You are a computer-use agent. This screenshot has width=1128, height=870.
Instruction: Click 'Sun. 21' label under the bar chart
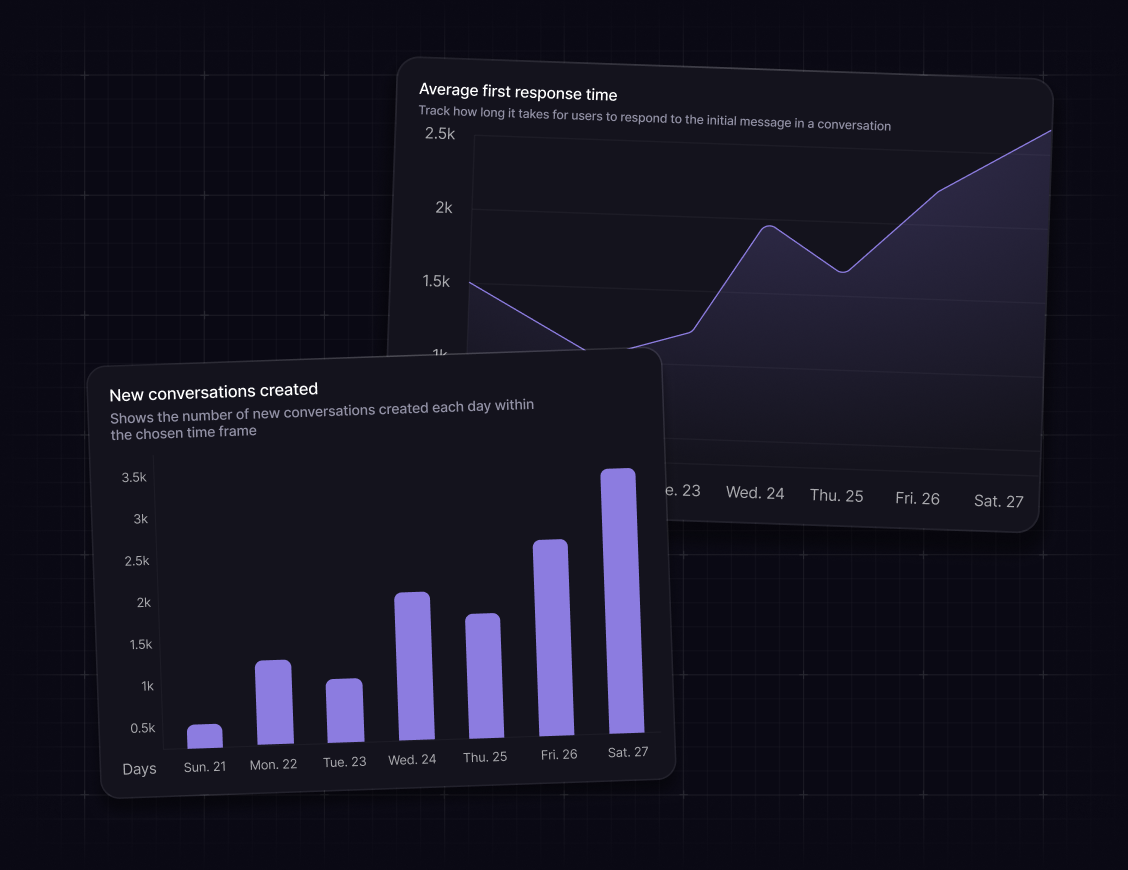[205, 767]
